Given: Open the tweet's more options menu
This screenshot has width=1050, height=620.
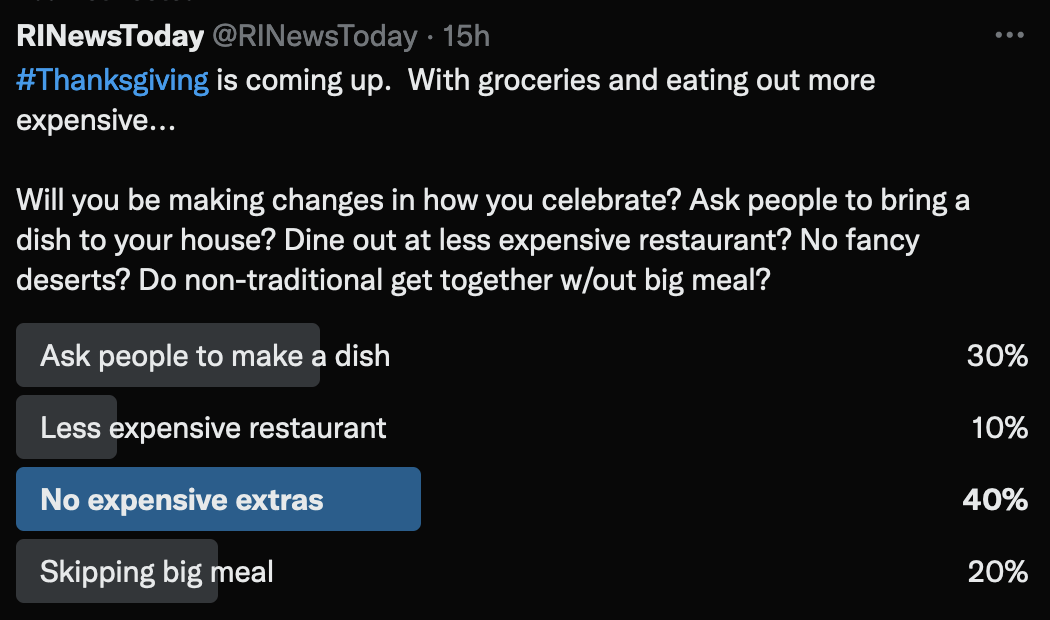Looking at the screenshot, I should tap(1010, 36).
